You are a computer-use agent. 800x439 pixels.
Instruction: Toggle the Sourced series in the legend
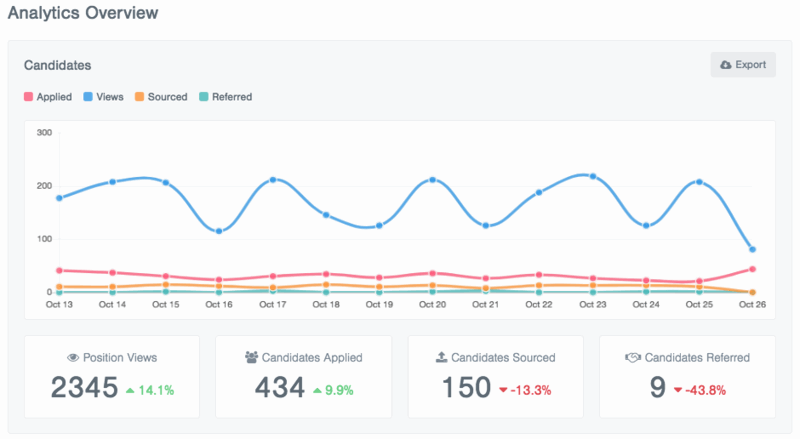[x=167, y=97]
